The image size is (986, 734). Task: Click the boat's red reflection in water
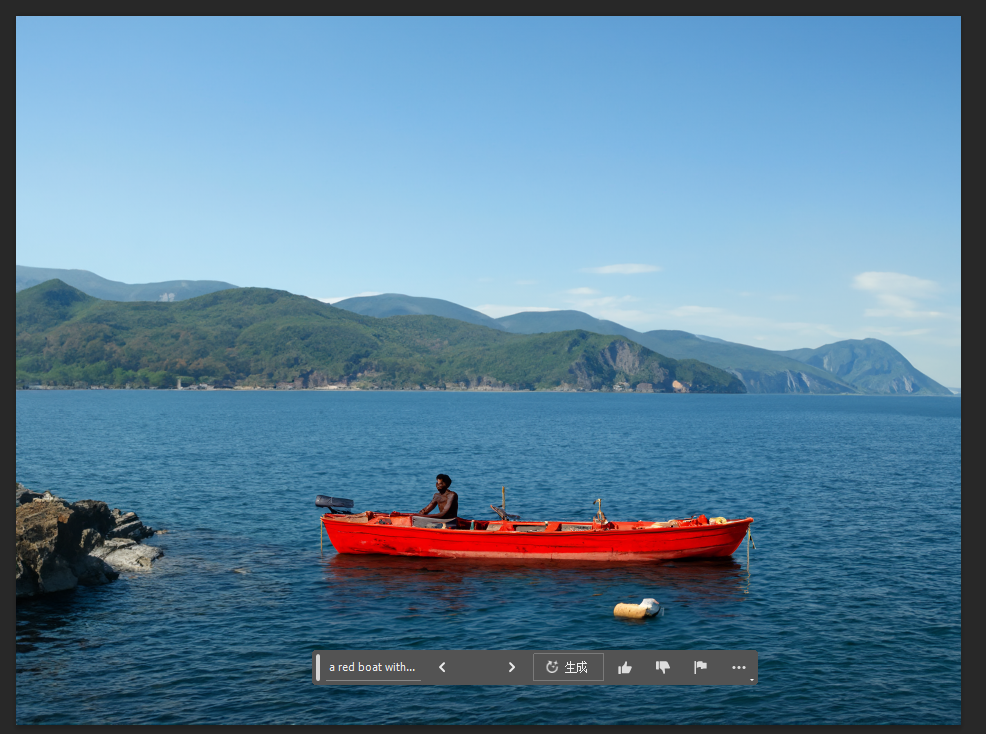pos(530,575)
